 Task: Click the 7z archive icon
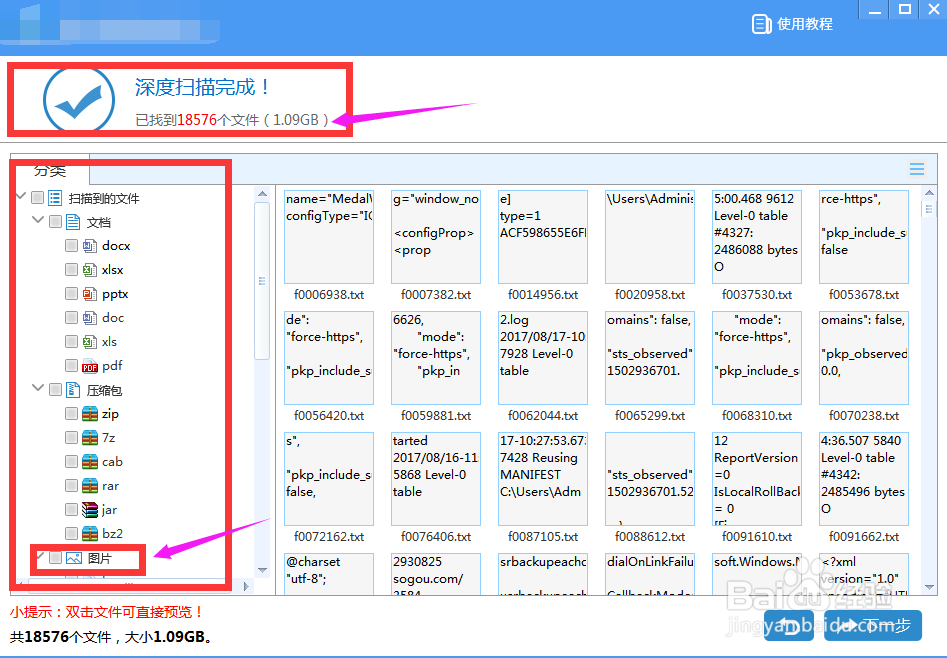(x=89, y=437)
